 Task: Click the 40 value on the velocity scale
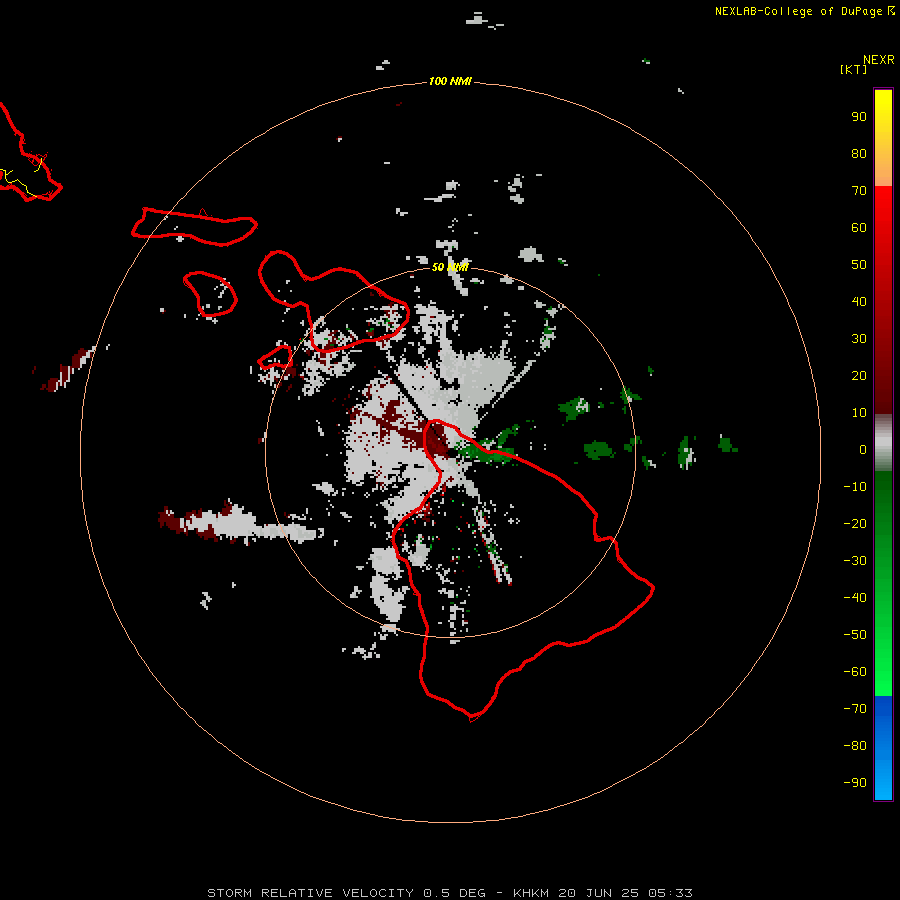pos(859,302)
